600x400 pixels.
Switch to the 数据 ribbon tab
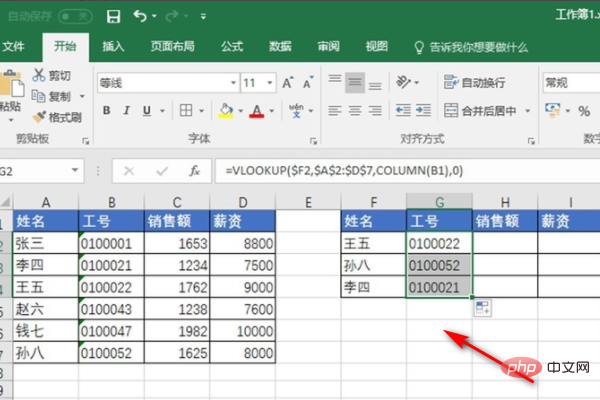(x=280, y=46)
